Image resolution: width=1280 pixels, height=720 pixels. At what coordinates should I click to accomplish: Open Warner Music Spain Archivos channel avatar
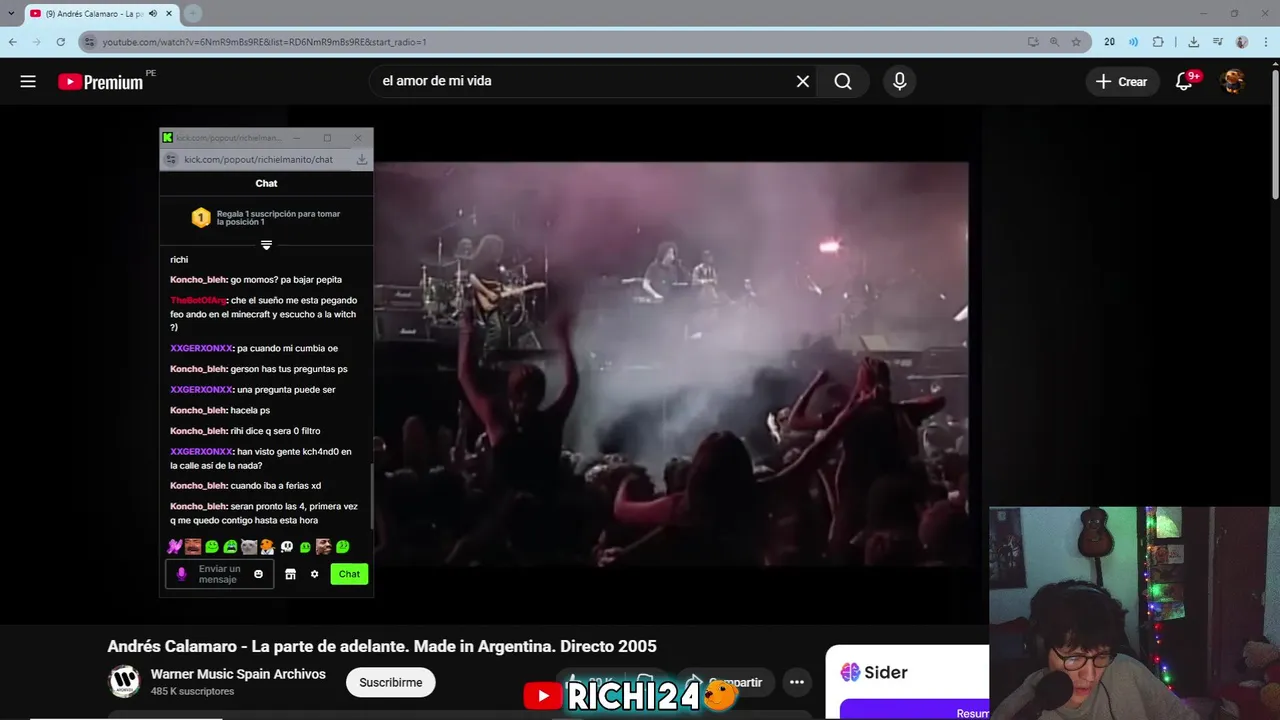[124, 682]
